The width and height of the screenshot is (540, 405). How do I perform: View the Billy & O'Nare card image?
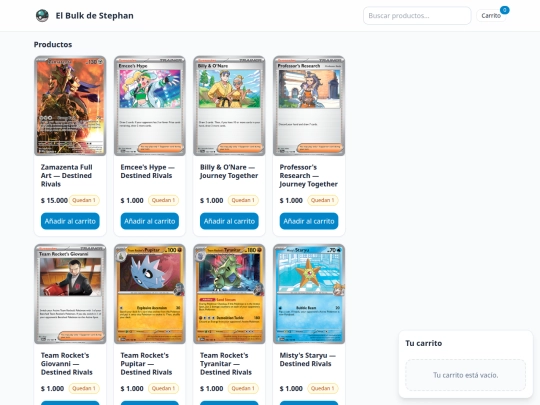[229, 106]
